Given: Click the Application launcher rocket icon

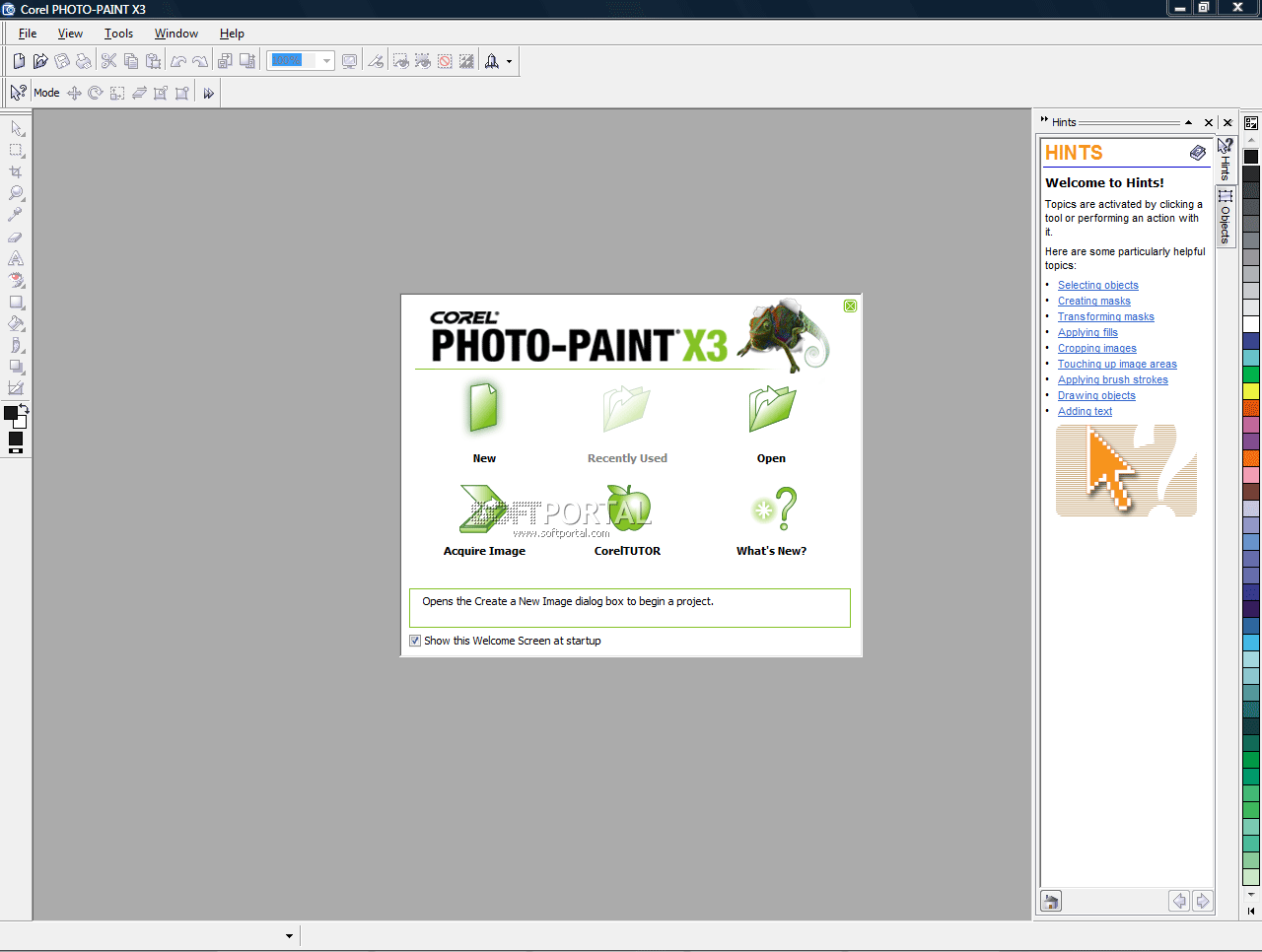Looking at the screenshot, I should pos(492,61).
